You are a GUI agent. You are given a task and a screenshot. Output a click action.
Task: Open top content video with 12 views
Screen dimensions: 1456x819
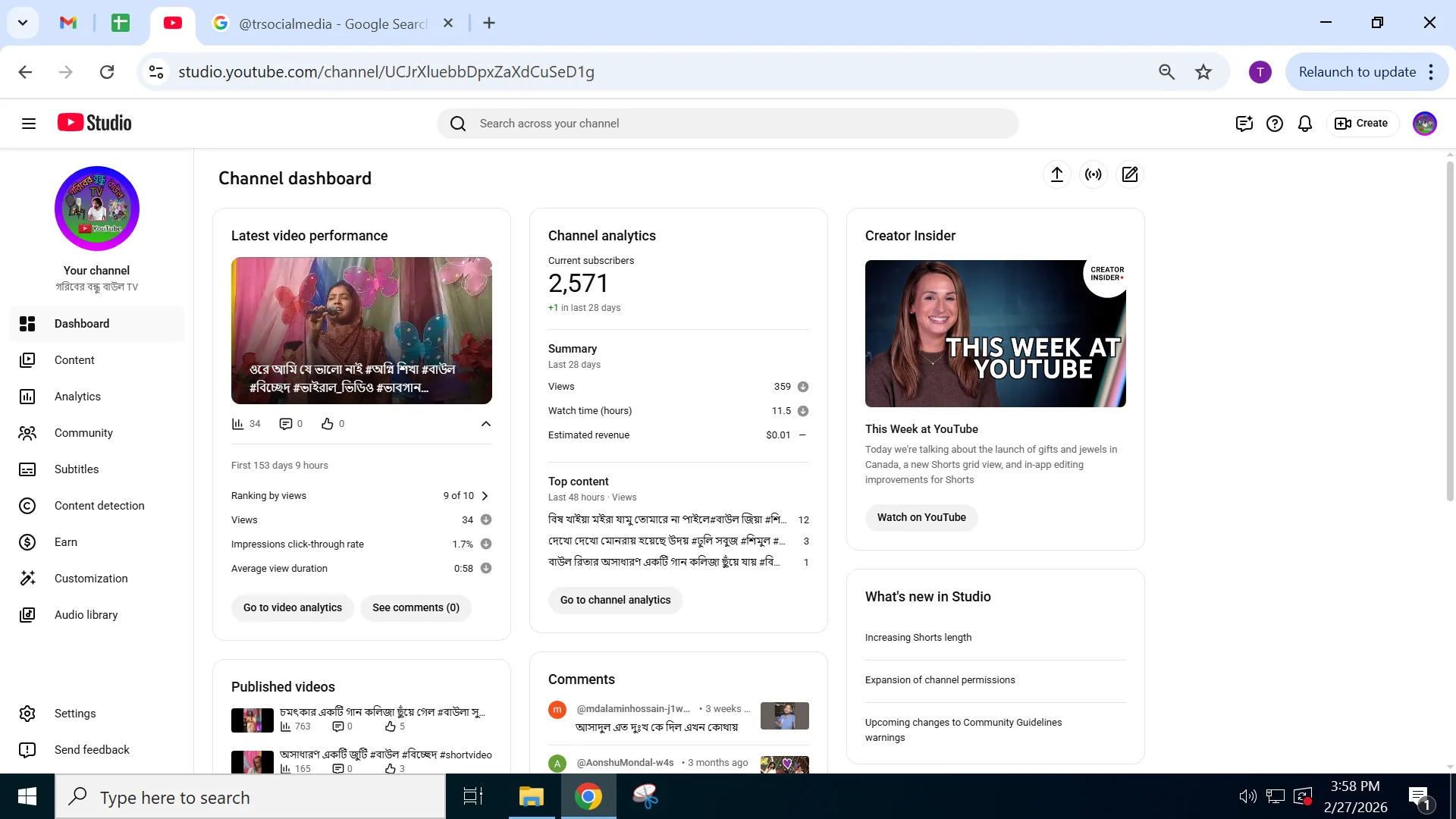tap(667, 519)
